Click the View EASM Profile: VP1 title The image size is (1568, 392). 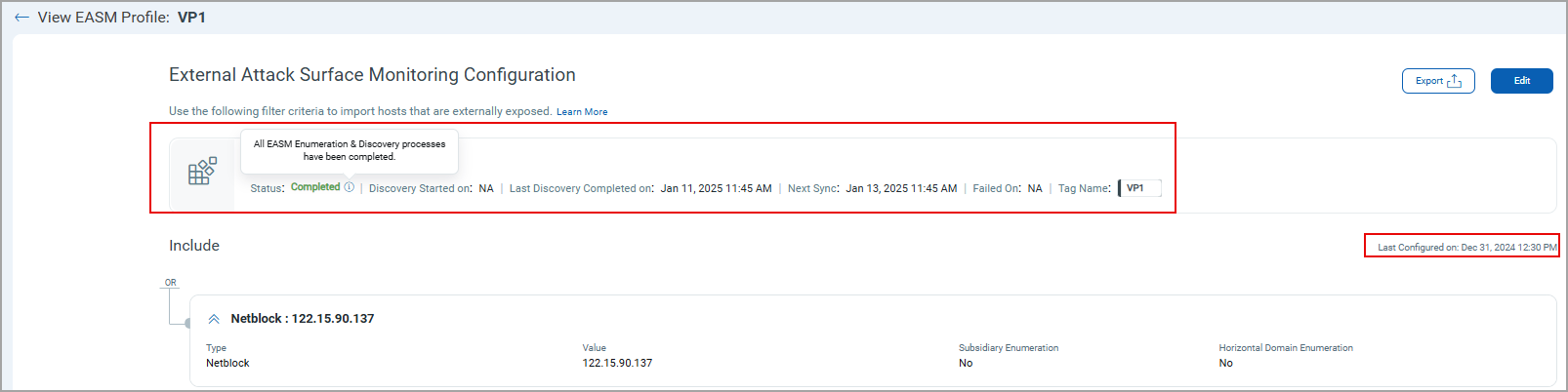pyautogui.click(x=121, y=18)
